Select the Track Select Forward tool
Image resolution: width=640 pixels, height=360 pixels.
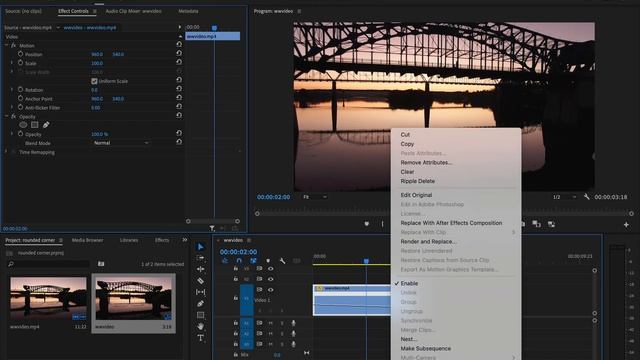[200, 258]
